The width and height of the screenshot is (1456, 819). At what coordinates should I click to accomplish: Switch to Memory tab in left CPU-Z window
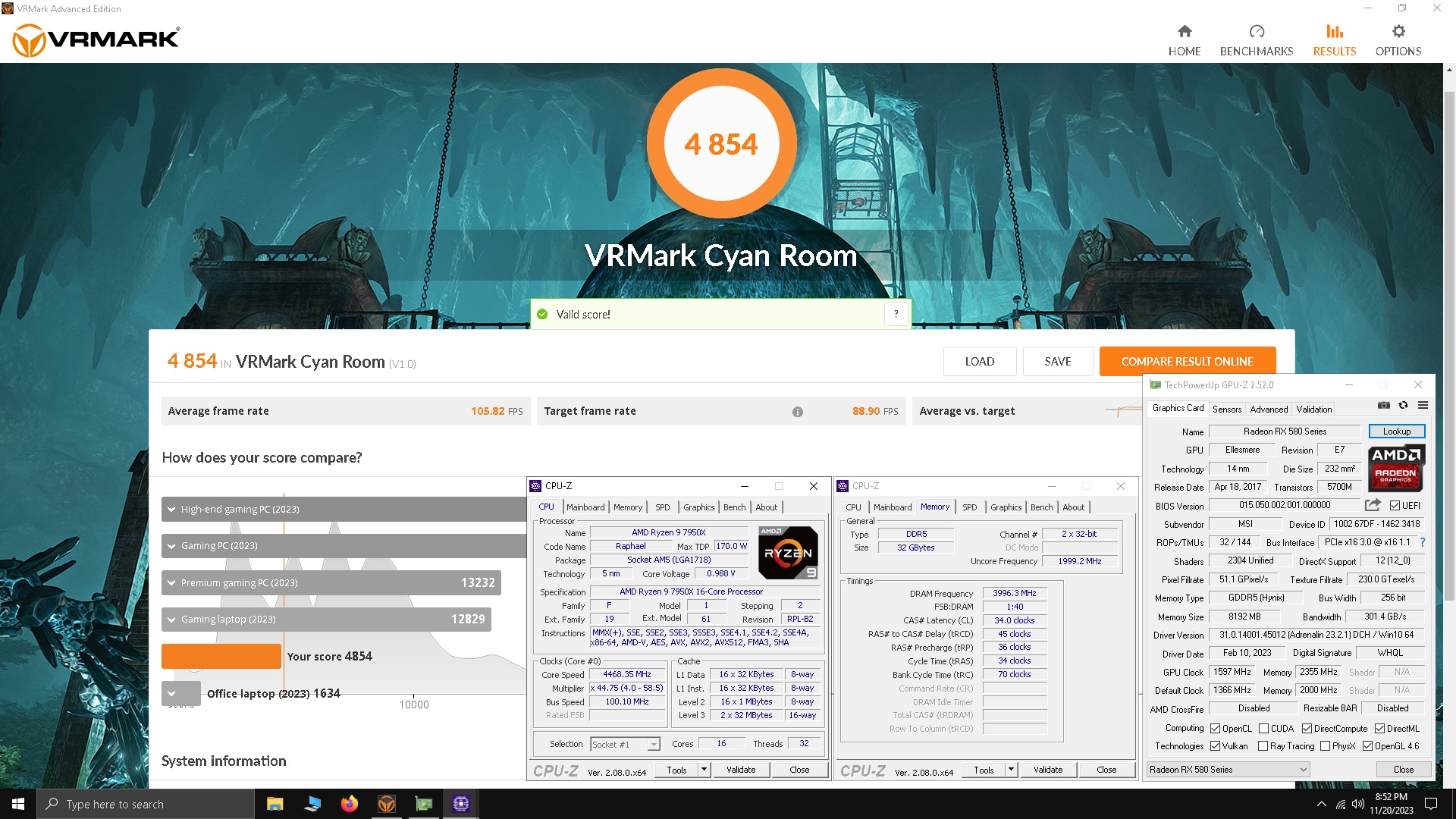pyautogui.click(x=628, y=507)
